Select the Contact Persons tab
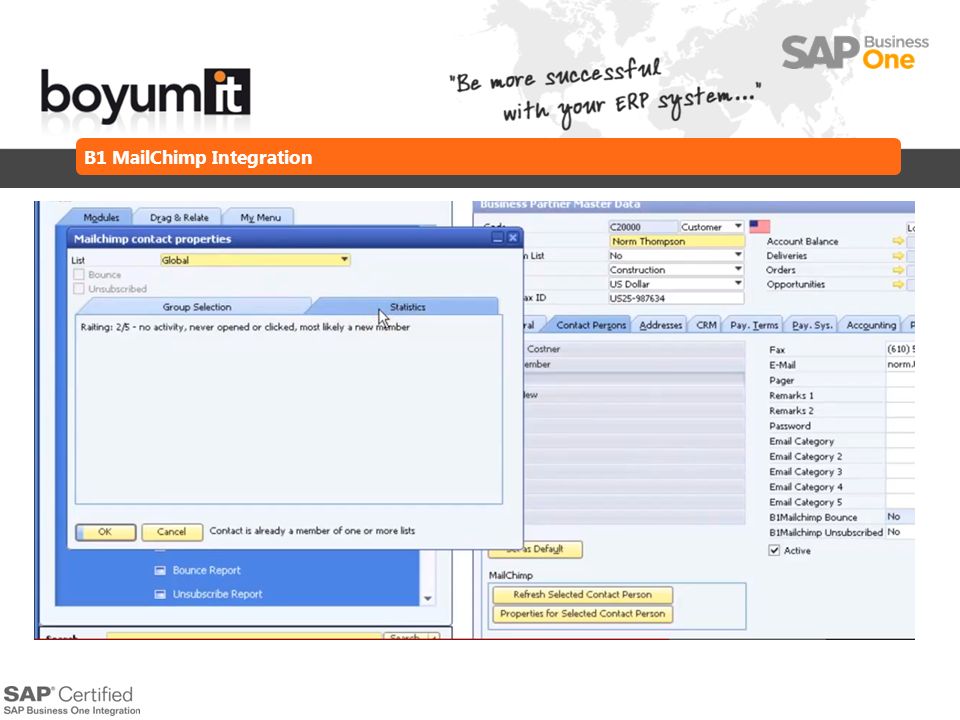Screen dimensions: 960x720 click(591, 325)
